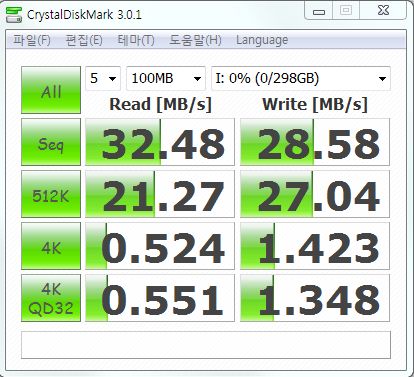Viewport: 414px width, 377px height.
Task: Minimize the CrystalDiskMark window
Action: pyautogui.click(x=319, y=12)
